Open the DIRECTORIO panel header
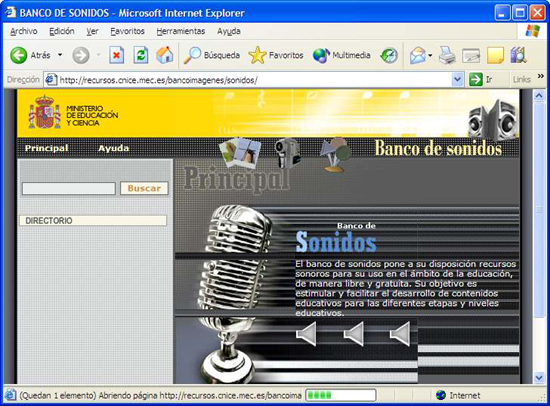Viewport: 550px width, 406px height. 93,221
